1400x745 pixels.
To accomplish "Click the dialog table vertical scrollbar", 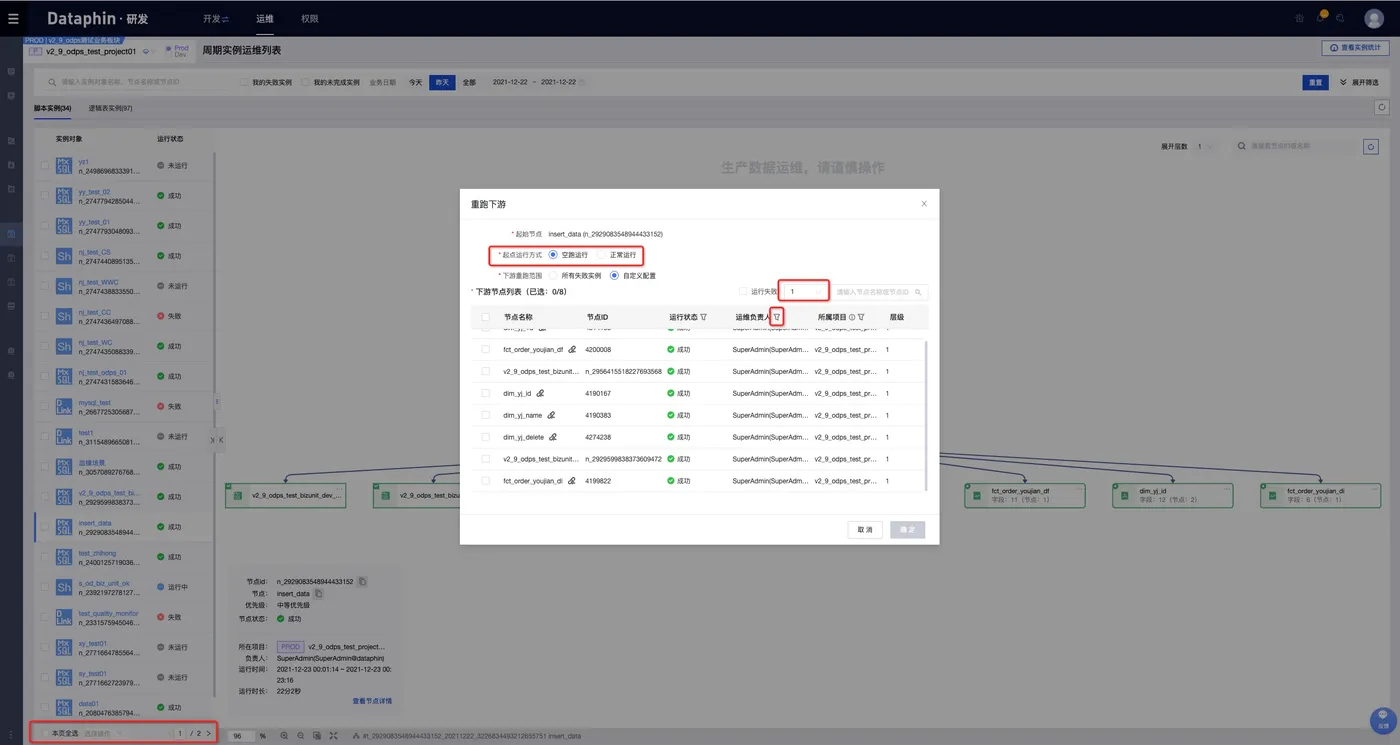I will (926, 415).
